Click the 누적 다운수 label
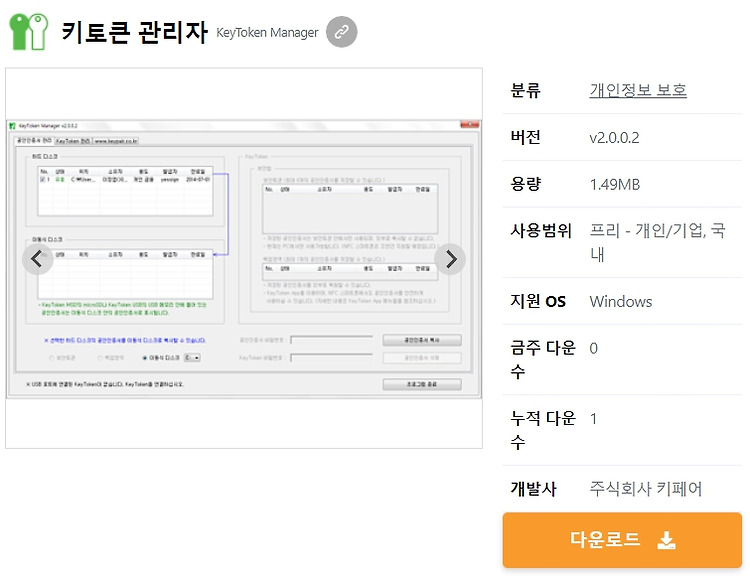This screenshot has width=750, height=576. (x=543, y=430)
